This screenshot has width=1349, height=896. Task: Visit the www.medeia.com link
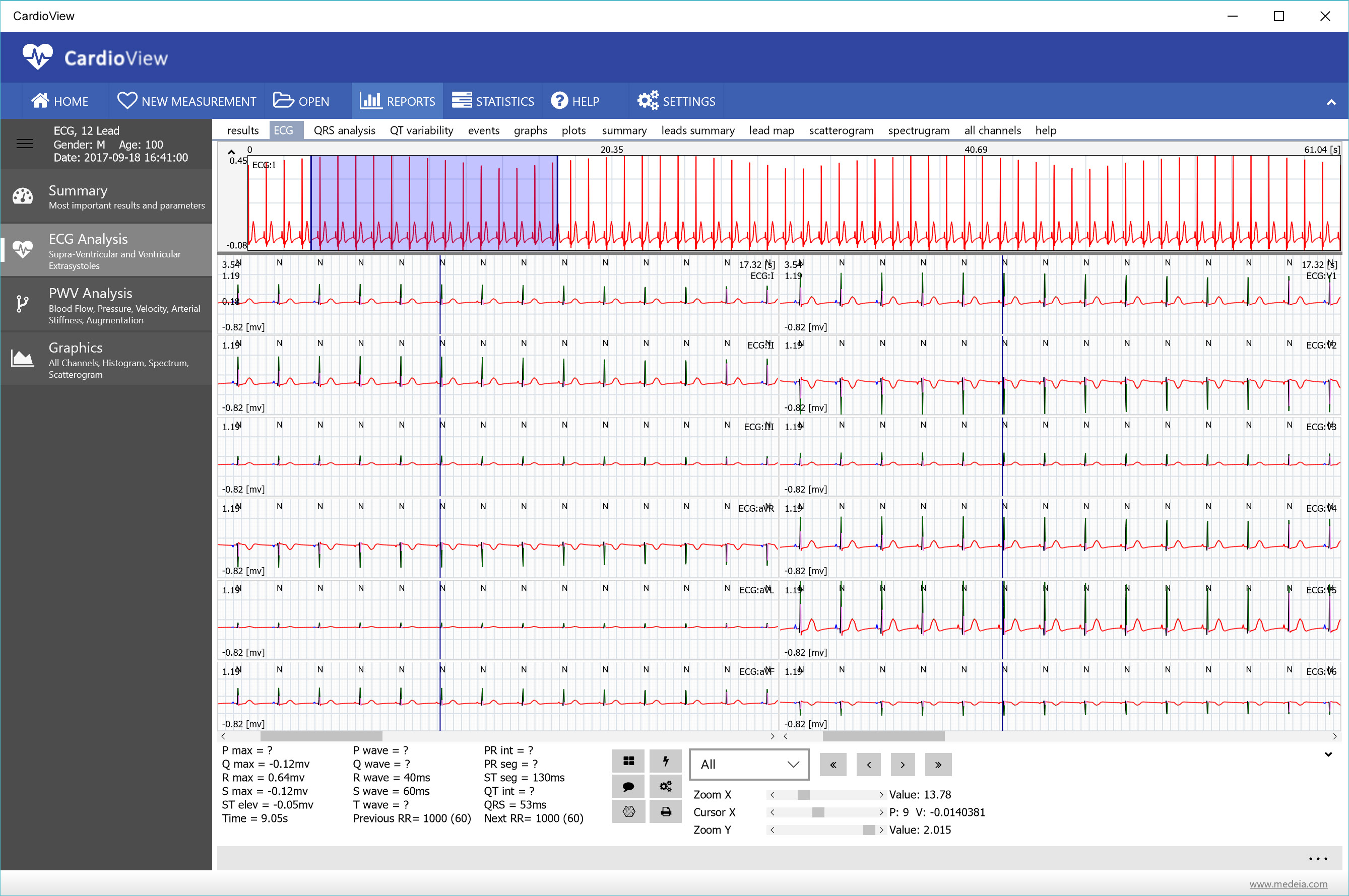(x=1289, y=884)
